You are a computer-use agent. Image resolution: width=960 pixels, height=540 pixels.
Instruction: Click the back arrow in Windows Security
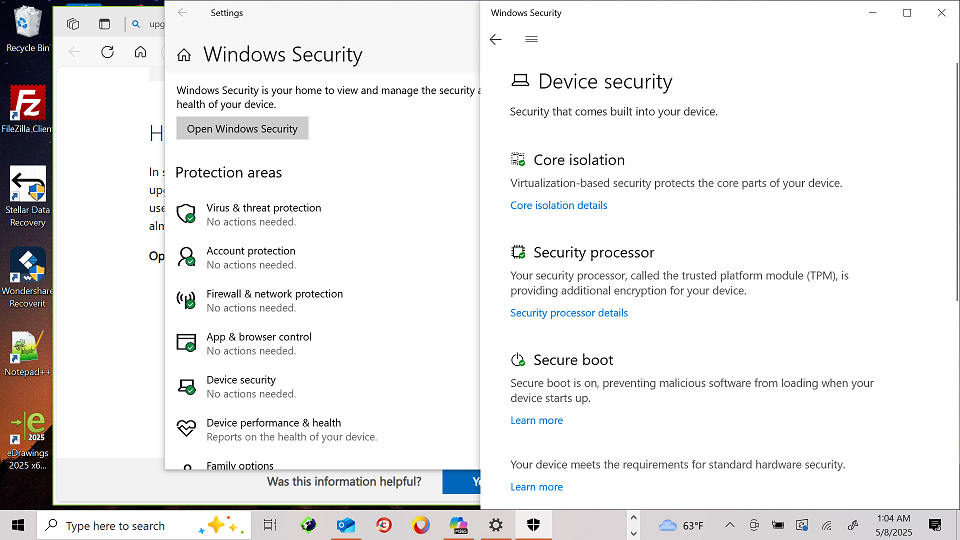tap(496, 40)
